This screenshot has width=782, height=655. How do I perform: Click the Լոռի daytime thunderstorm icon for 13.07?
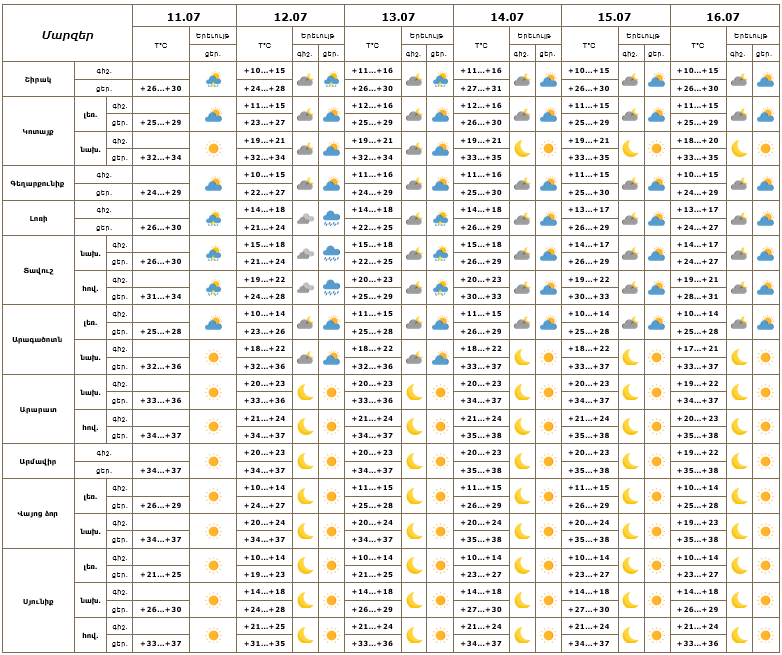coord(440,218)
